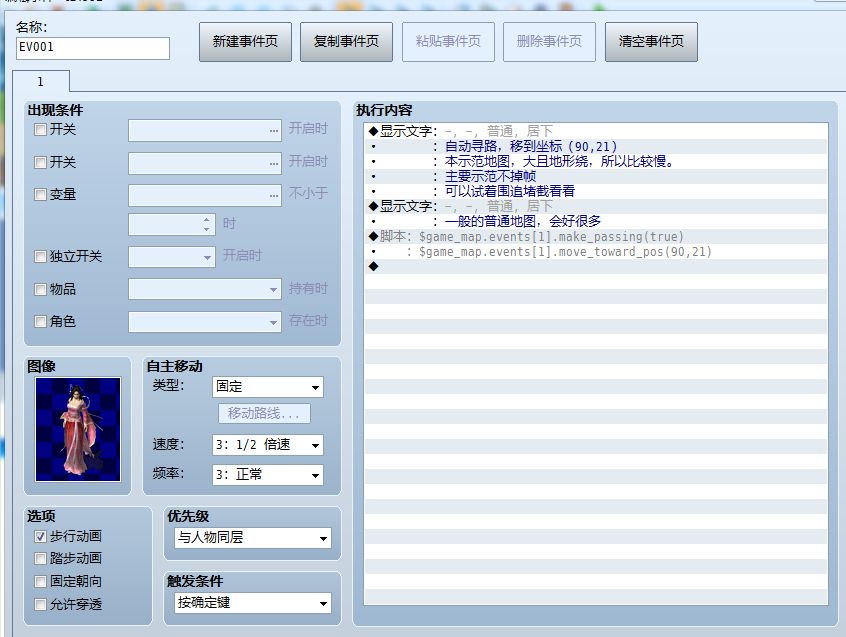Click the 清空事件页 button
Image resolution: width=846 pixels, height=637 pixels.
(651, 42)
